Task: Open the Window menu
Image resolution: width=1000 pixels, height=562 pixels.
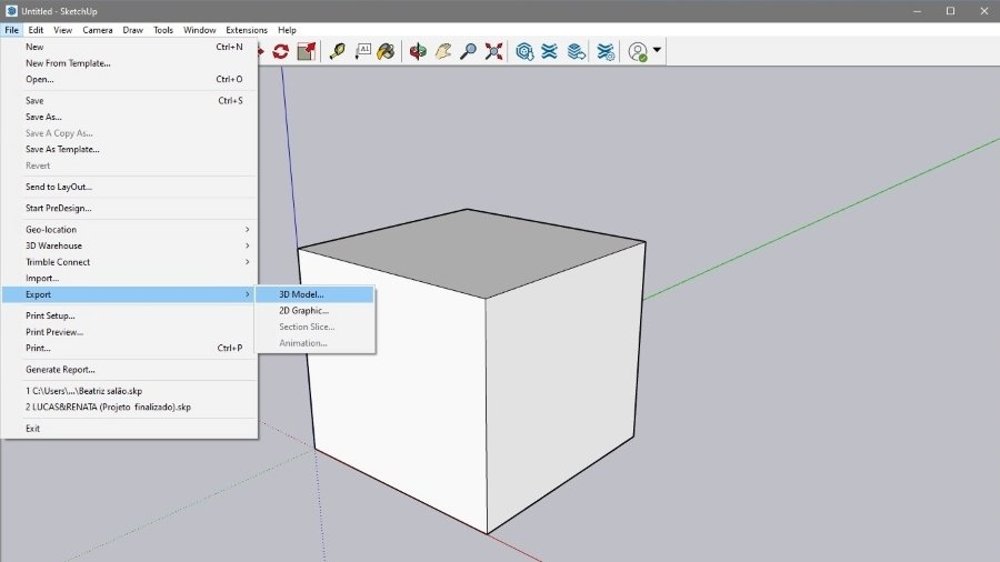Action: (x=200, y=30)
